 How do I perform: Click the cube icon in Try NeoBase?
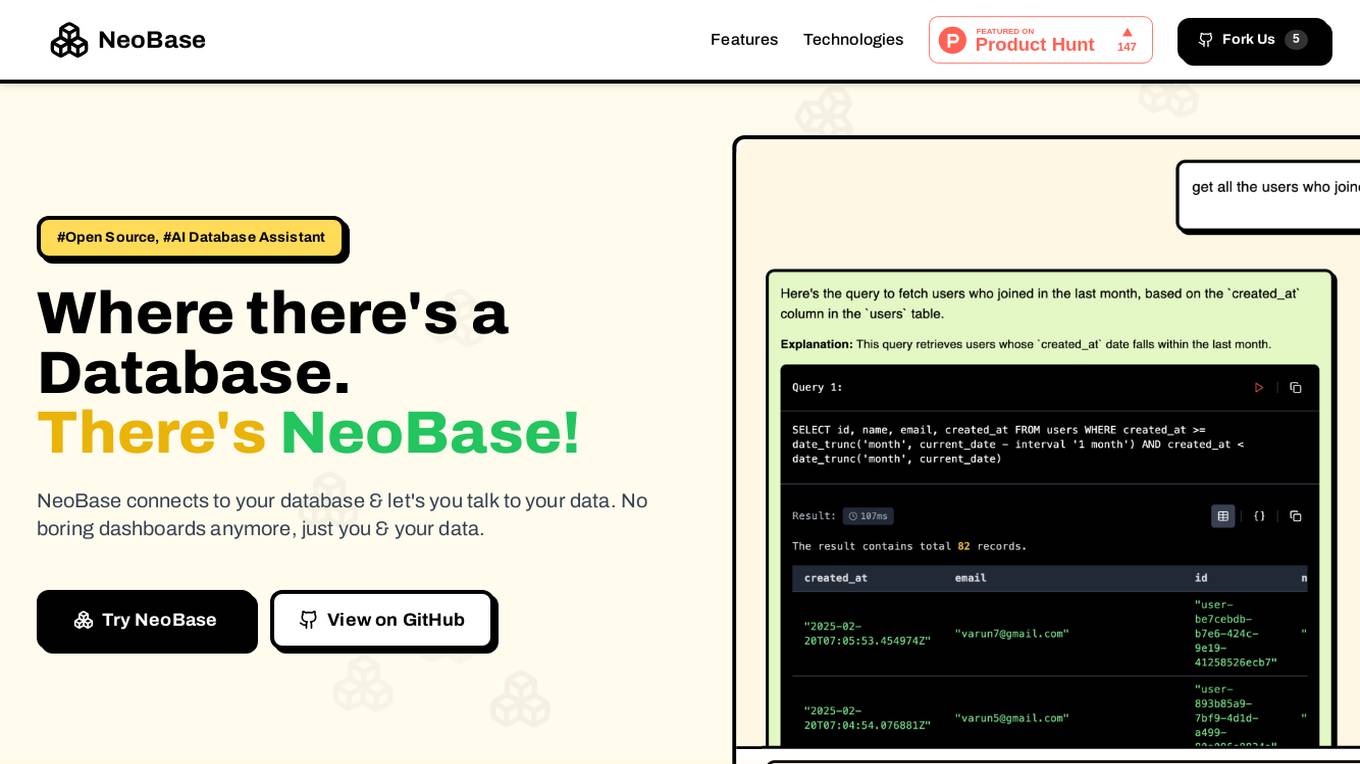(84, 620)
